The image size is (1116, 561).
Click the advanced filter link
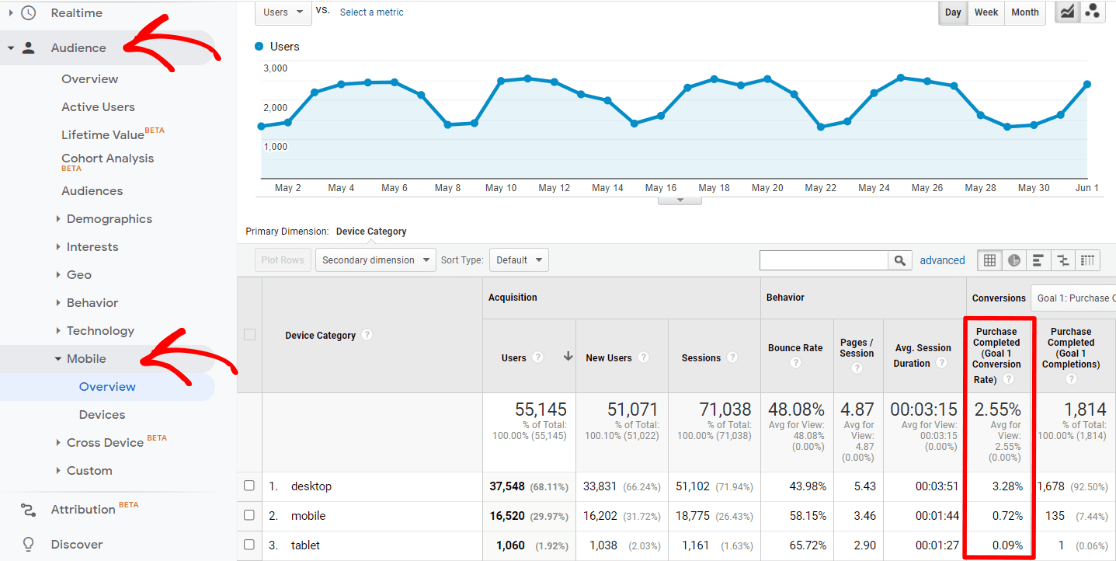click(x=942, y=261)
